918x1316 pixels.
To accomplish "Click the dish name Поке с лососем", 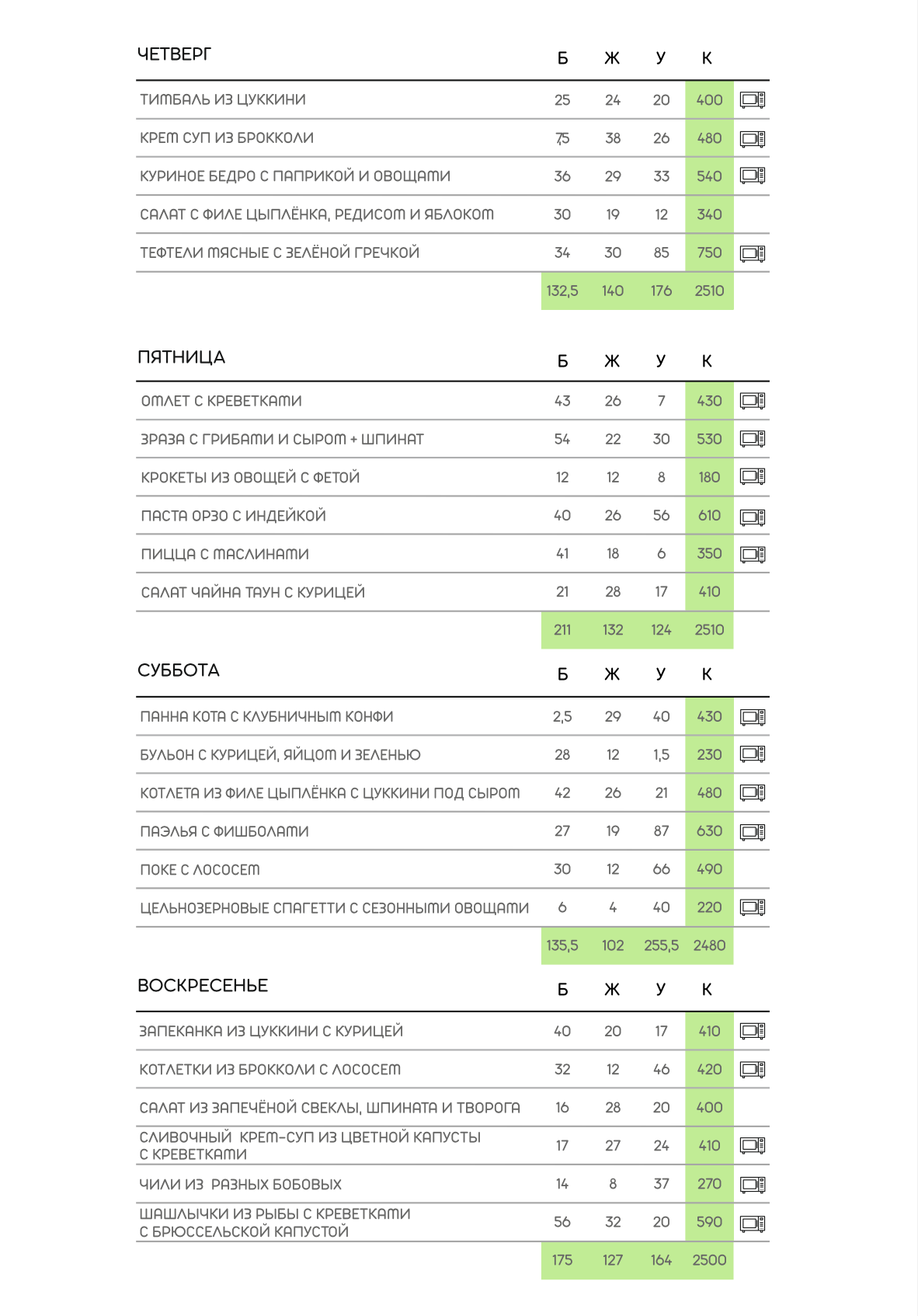I will [200, 870].
